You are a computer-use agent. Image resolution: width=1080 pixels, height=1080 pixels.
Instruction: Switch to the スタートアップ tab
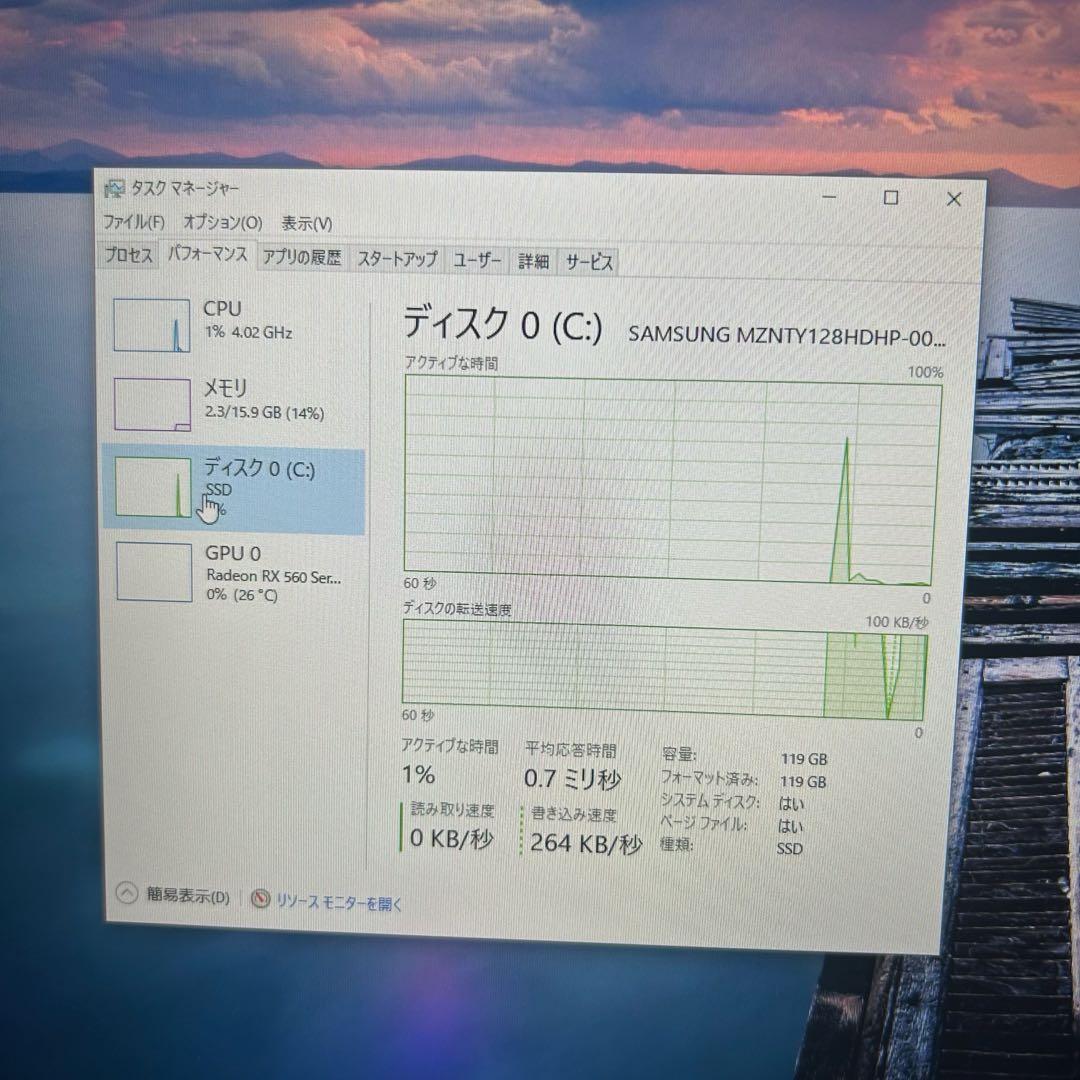[x=396, y=258]
